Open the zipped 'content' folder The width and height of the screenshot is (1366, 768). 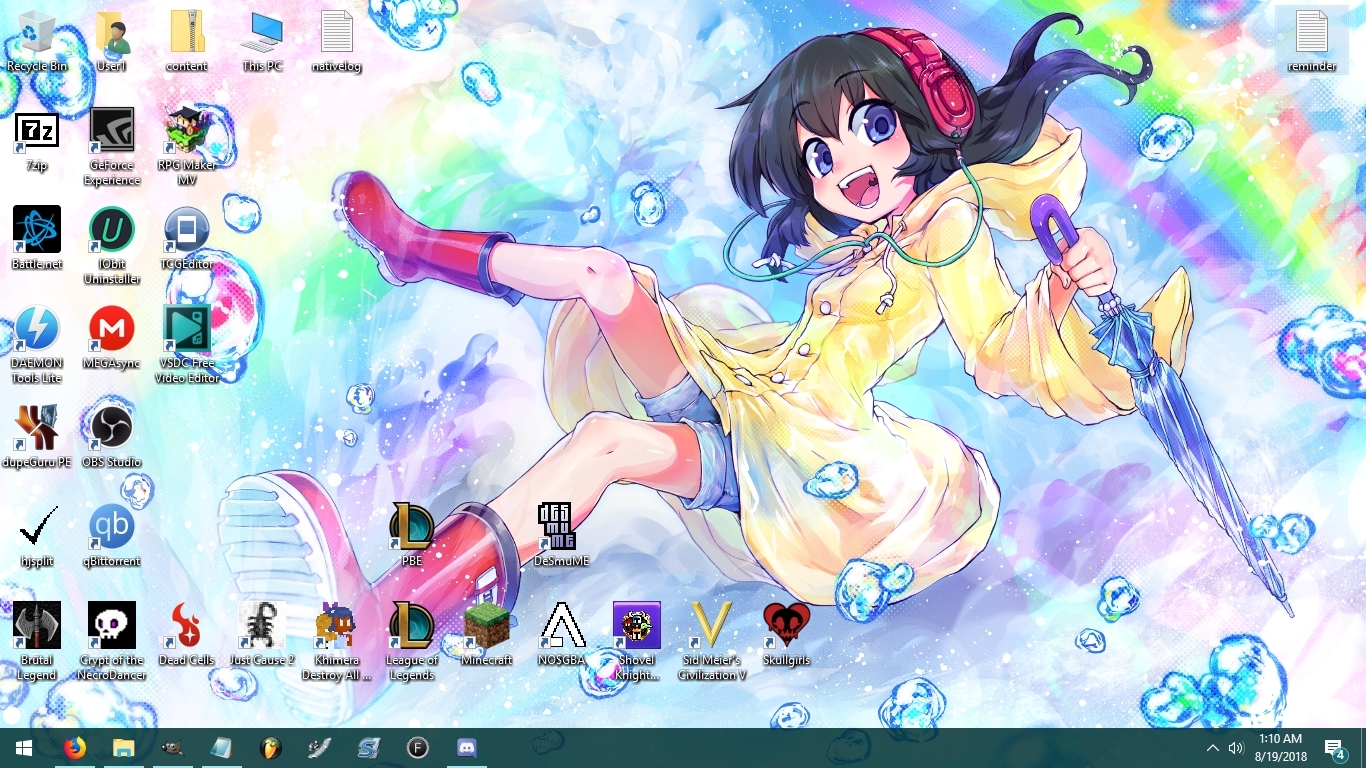coord(187,40)
